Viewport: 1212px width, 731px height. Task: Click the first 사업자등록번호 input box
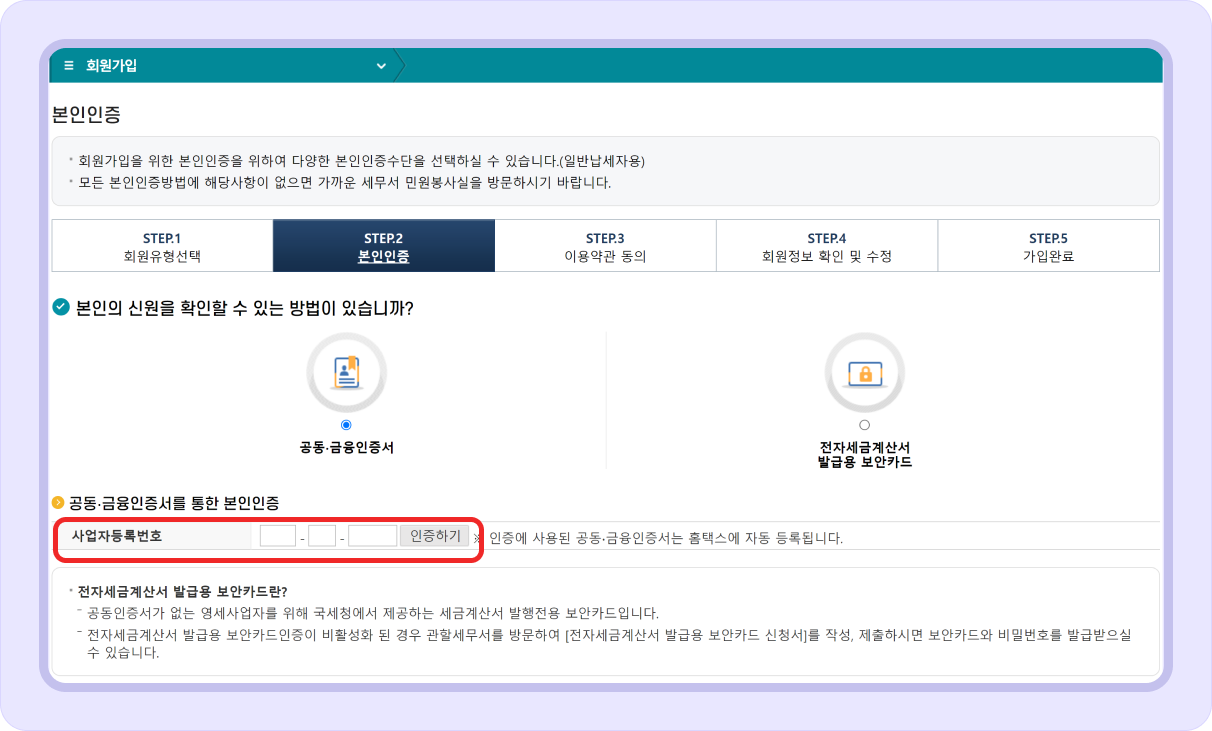point(276,535)
